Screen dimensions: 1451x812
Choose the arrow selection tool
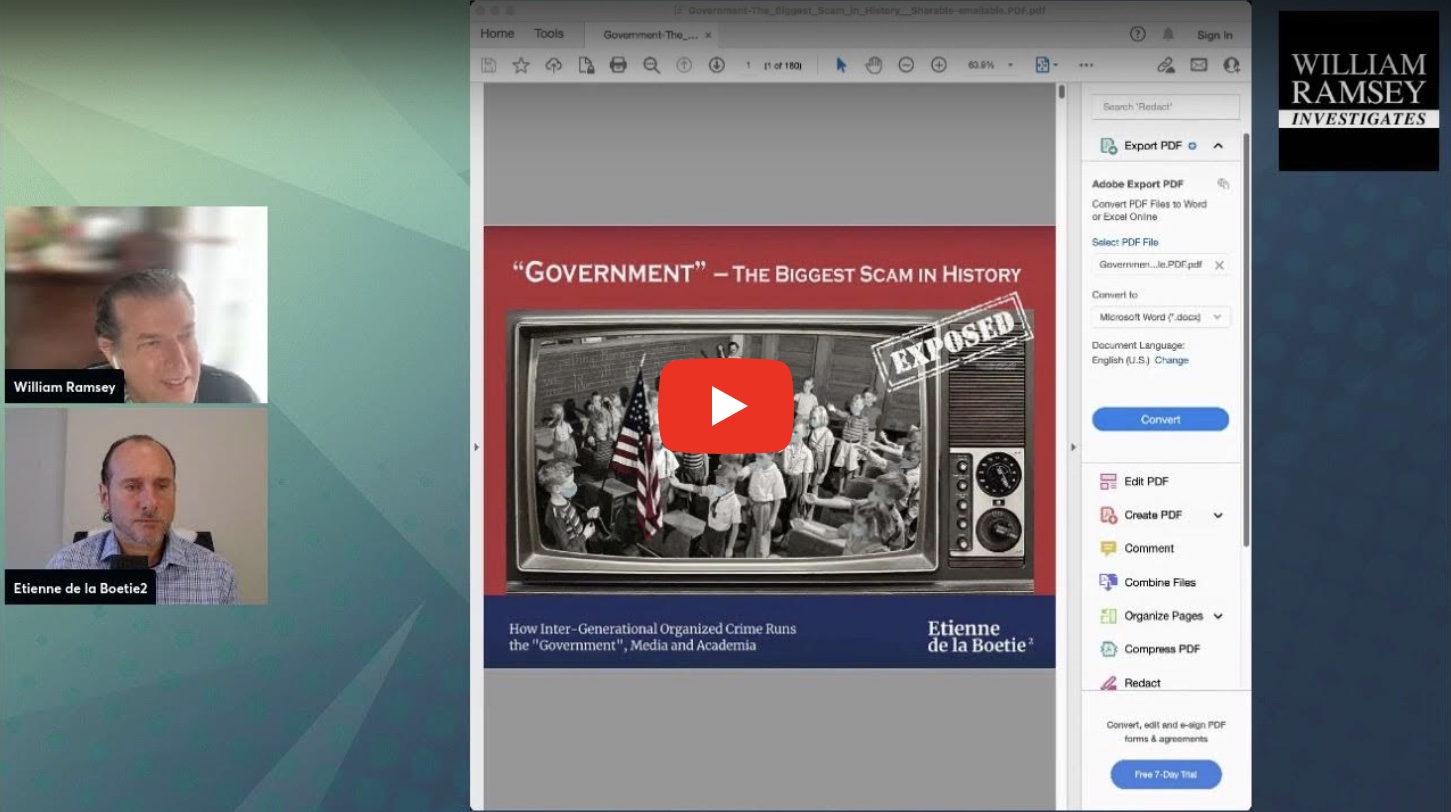point(841,65)
